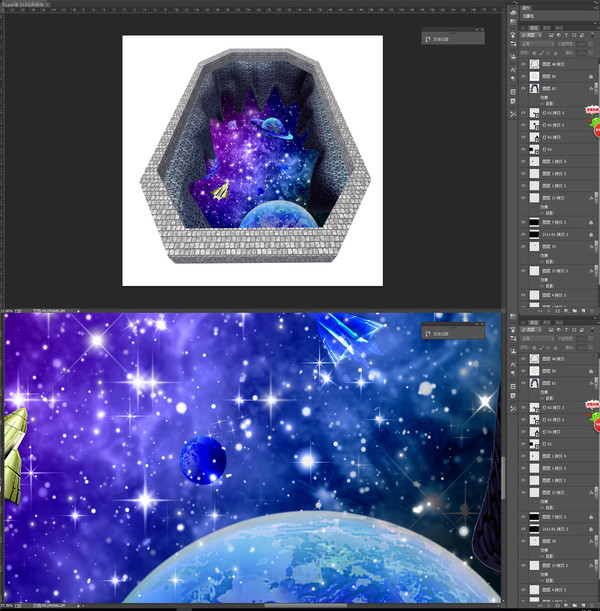Create a new layer from the upper Layers panel
This screenshot has width=600, height=611.
583,311
